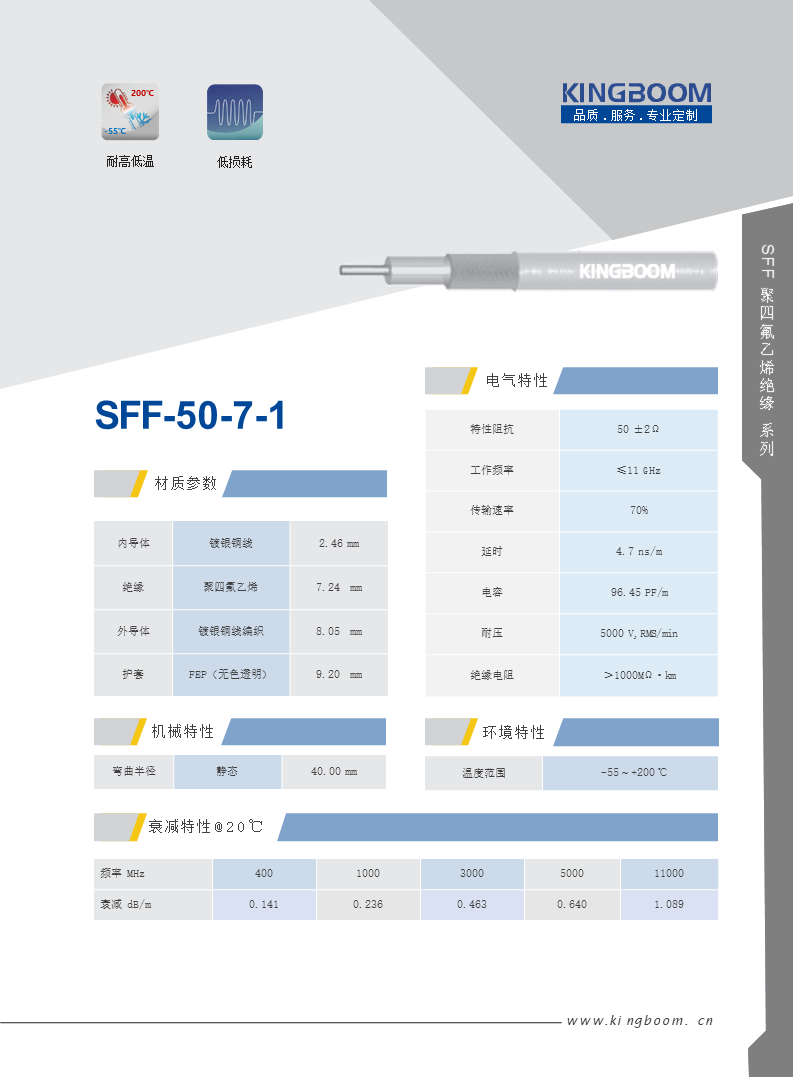
Task: Click the 电气特性 section header
Action: click(571, 381)
